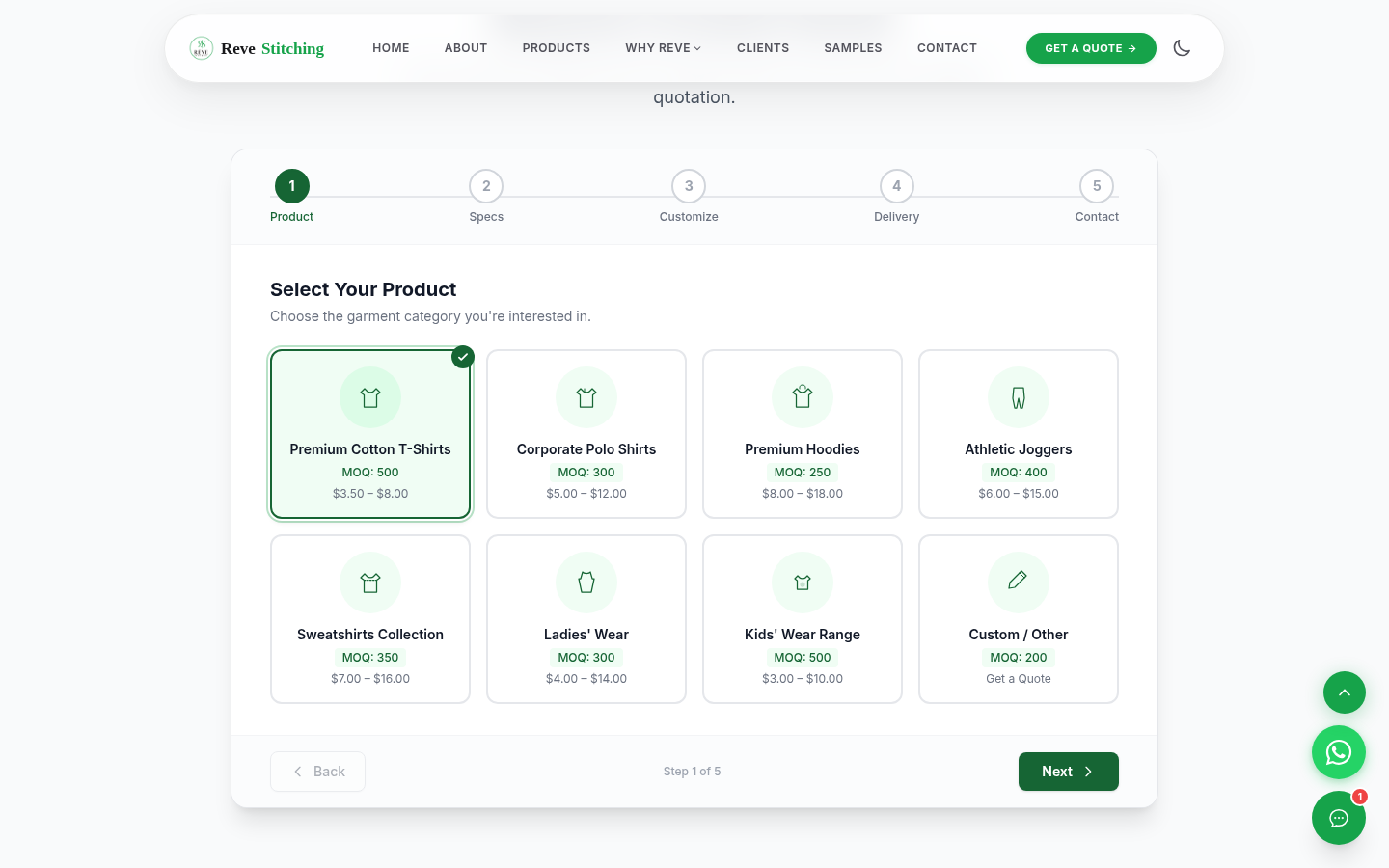
Task: Click the "$6.00 – $15.00" price range text
Action: 1019,494
